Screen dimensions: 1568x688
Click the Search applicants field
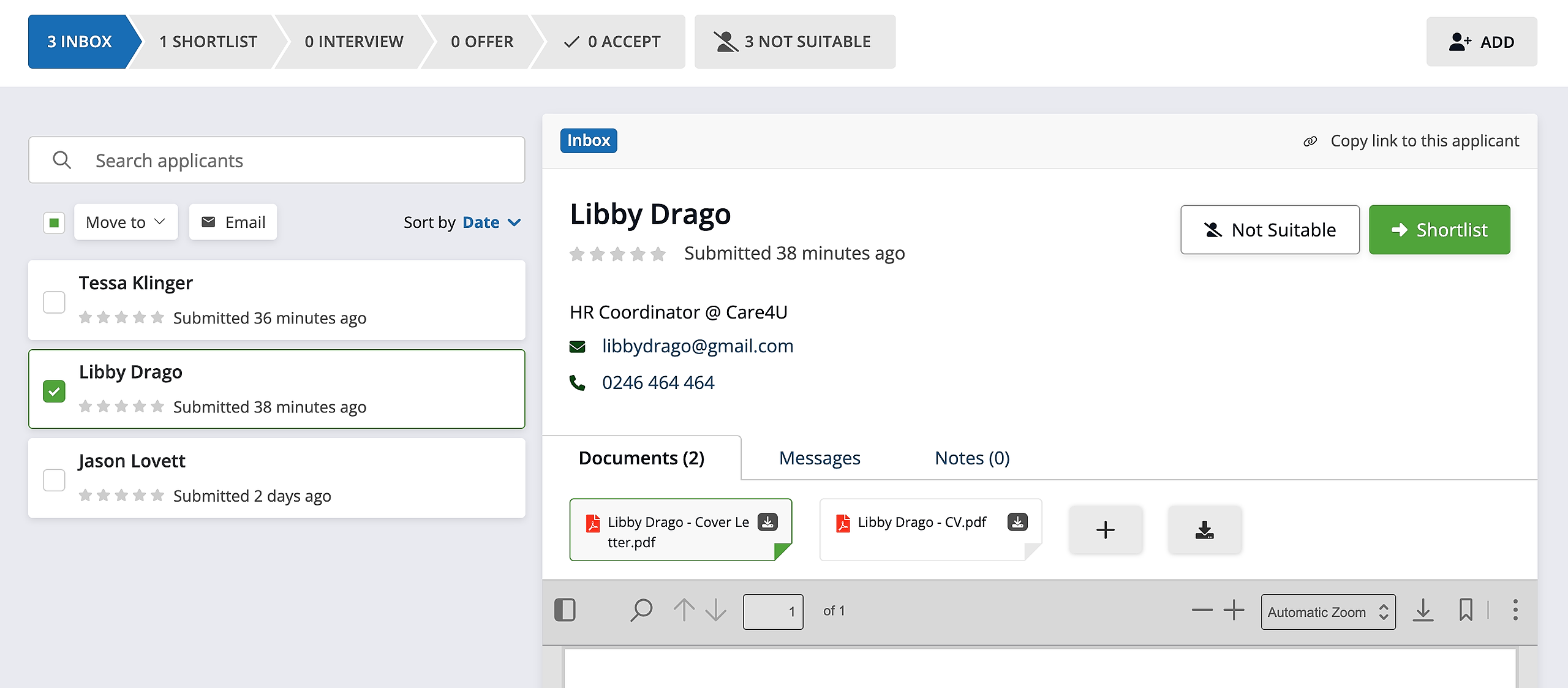click(277, 161)
